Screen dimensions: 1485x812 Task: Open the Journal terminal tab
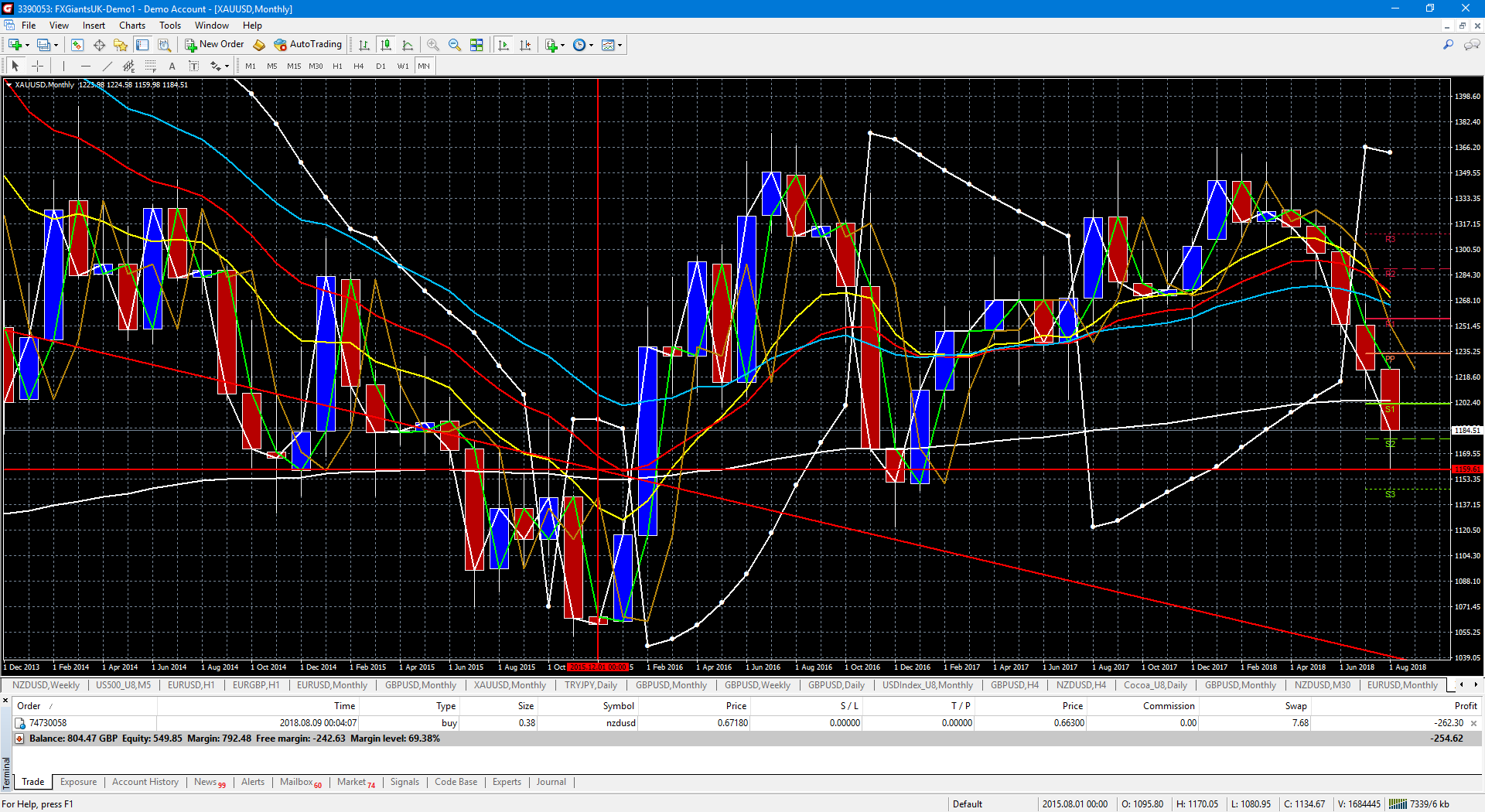click(551, 782)
